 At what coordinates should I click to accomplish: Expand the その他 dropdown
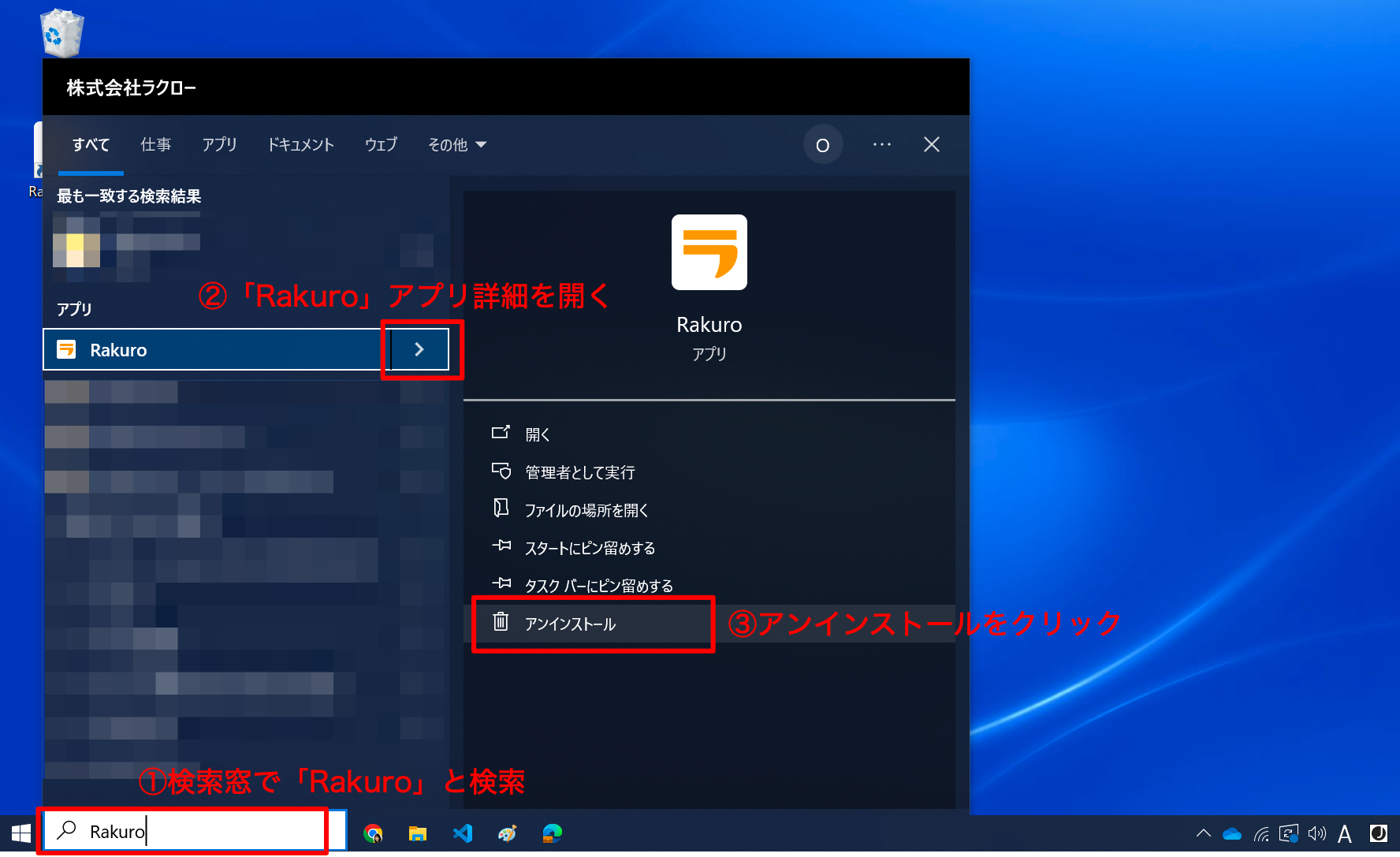click(457, 145)
